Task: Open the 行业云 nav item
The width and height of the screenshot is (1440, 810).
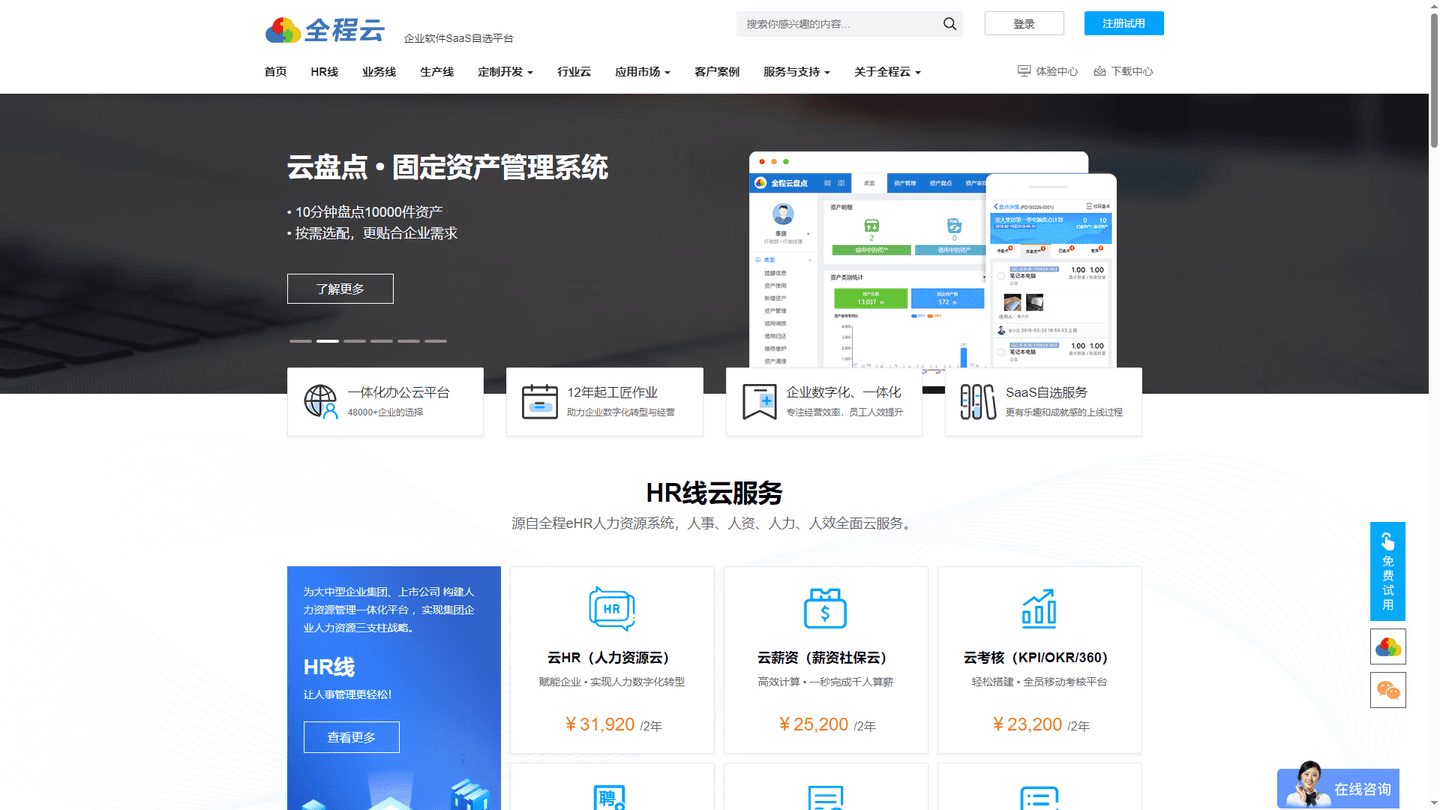Action: click(x=574, y=72)
